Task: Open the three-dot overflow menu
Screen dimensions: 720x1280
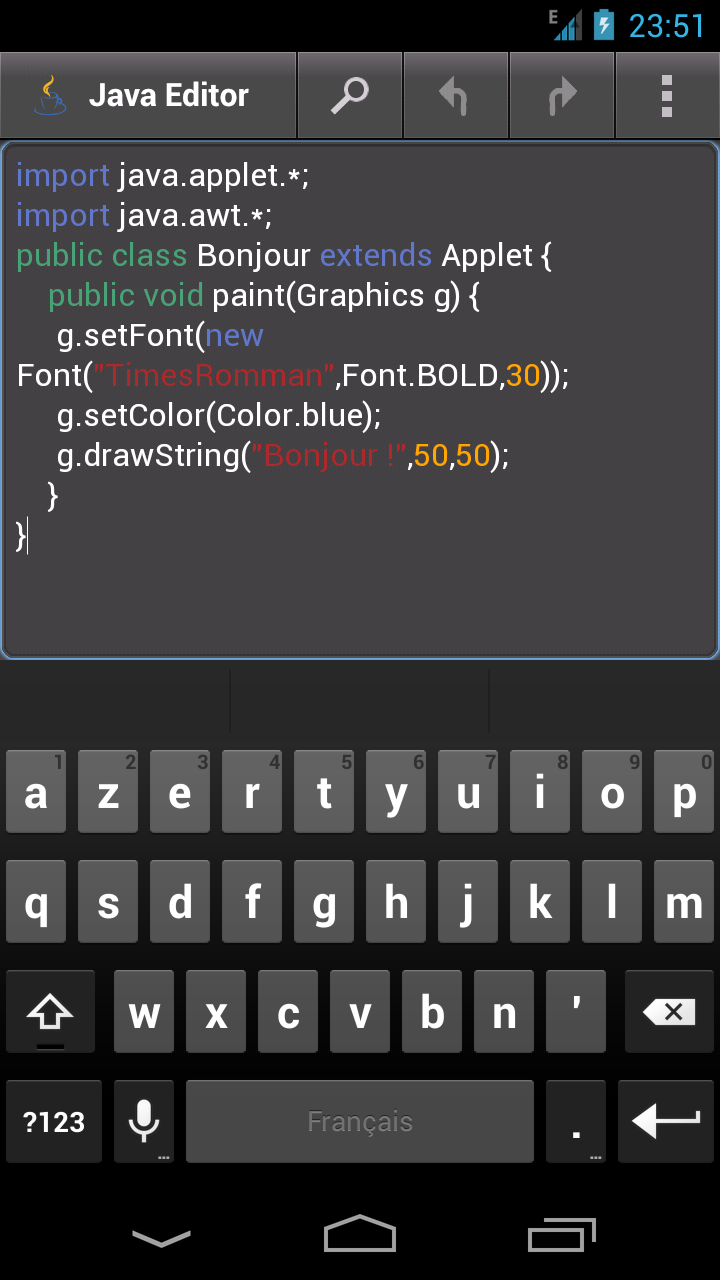Action: (667, 96)
